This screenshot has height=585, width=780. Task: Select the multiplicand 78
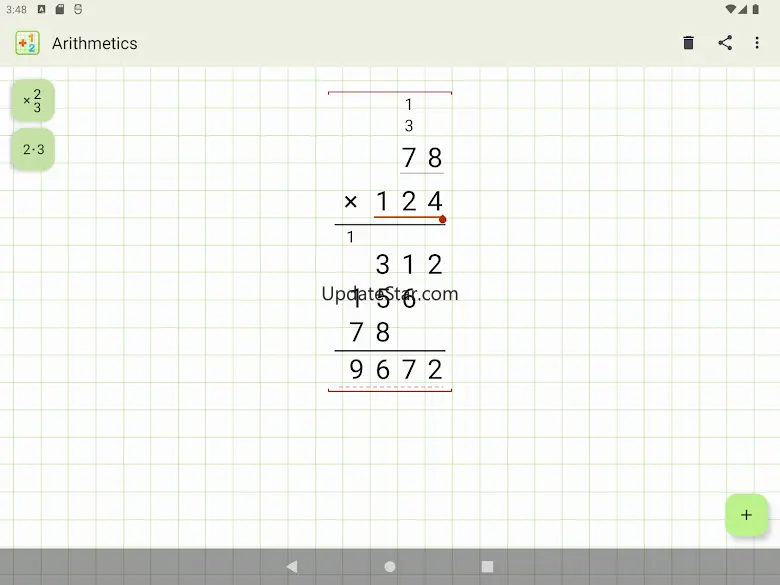(422, 158)
